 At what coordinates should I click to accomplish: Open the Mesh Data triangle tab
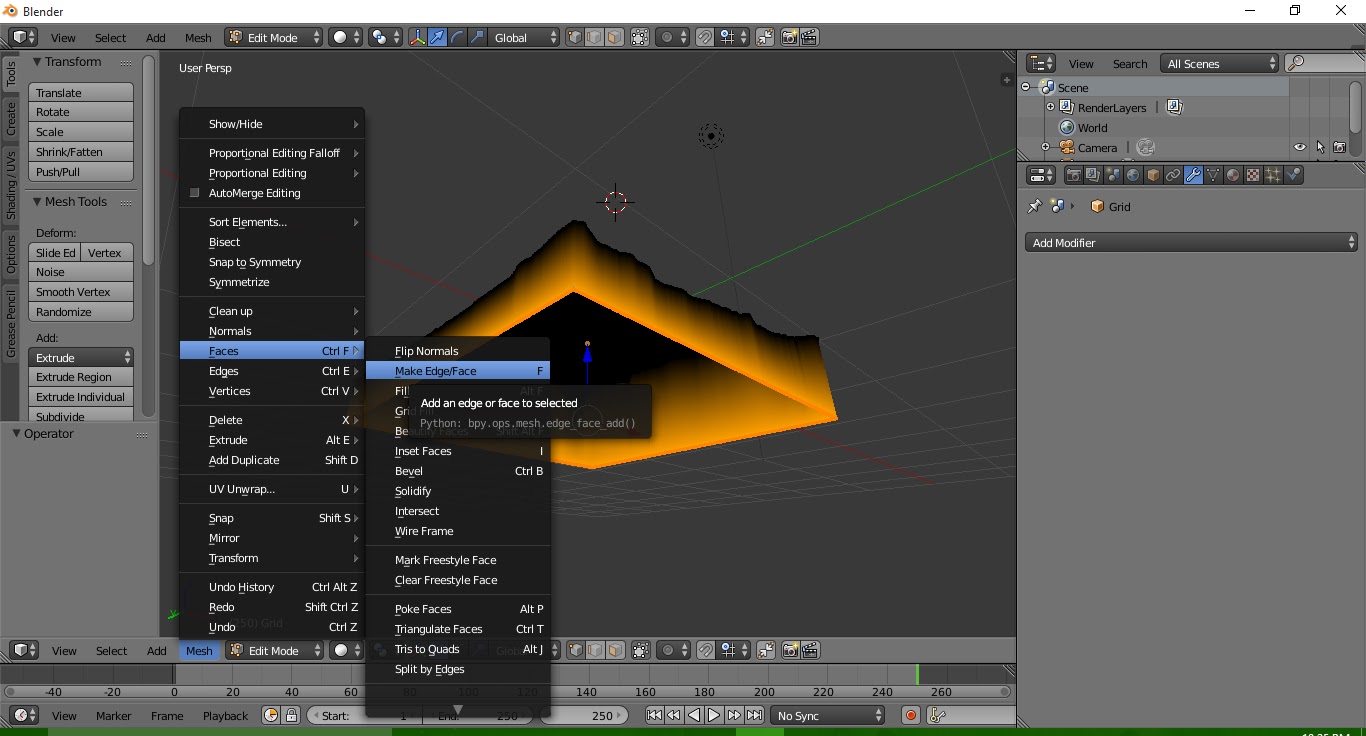pyautogui.click(x=1213, y=175)
